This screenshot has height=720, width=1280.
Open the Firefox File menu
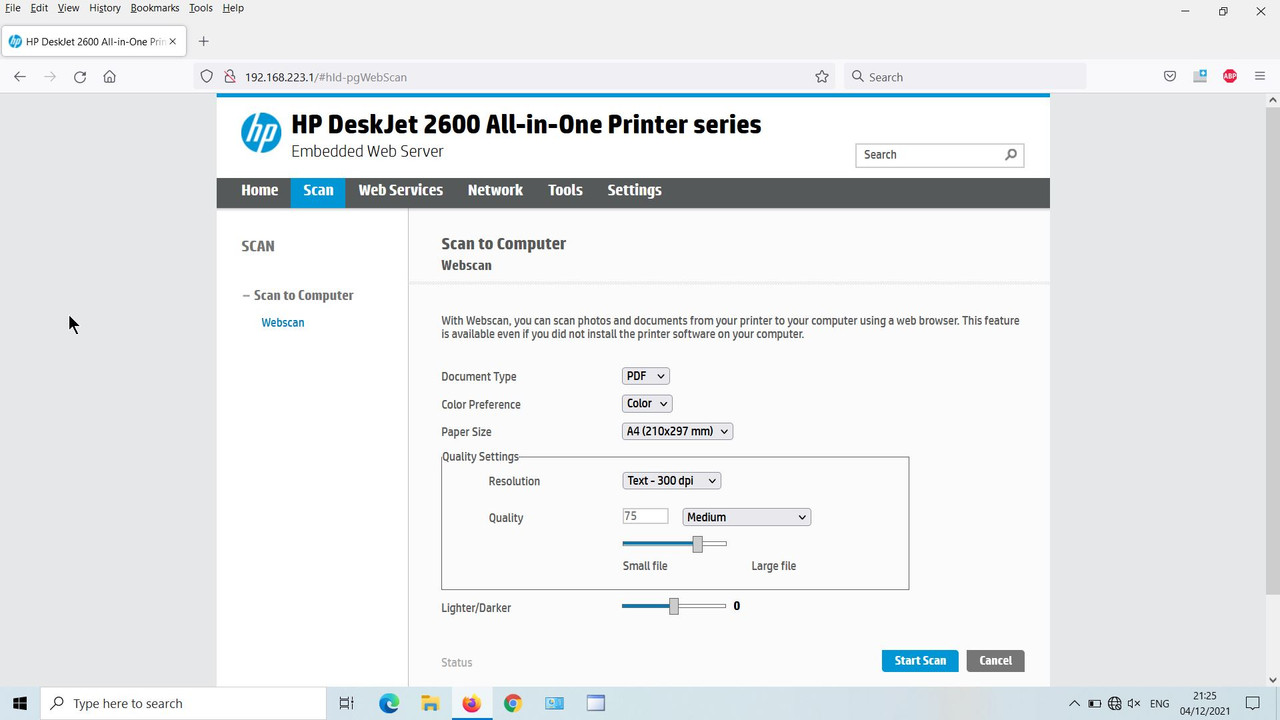tap(13, 8)
